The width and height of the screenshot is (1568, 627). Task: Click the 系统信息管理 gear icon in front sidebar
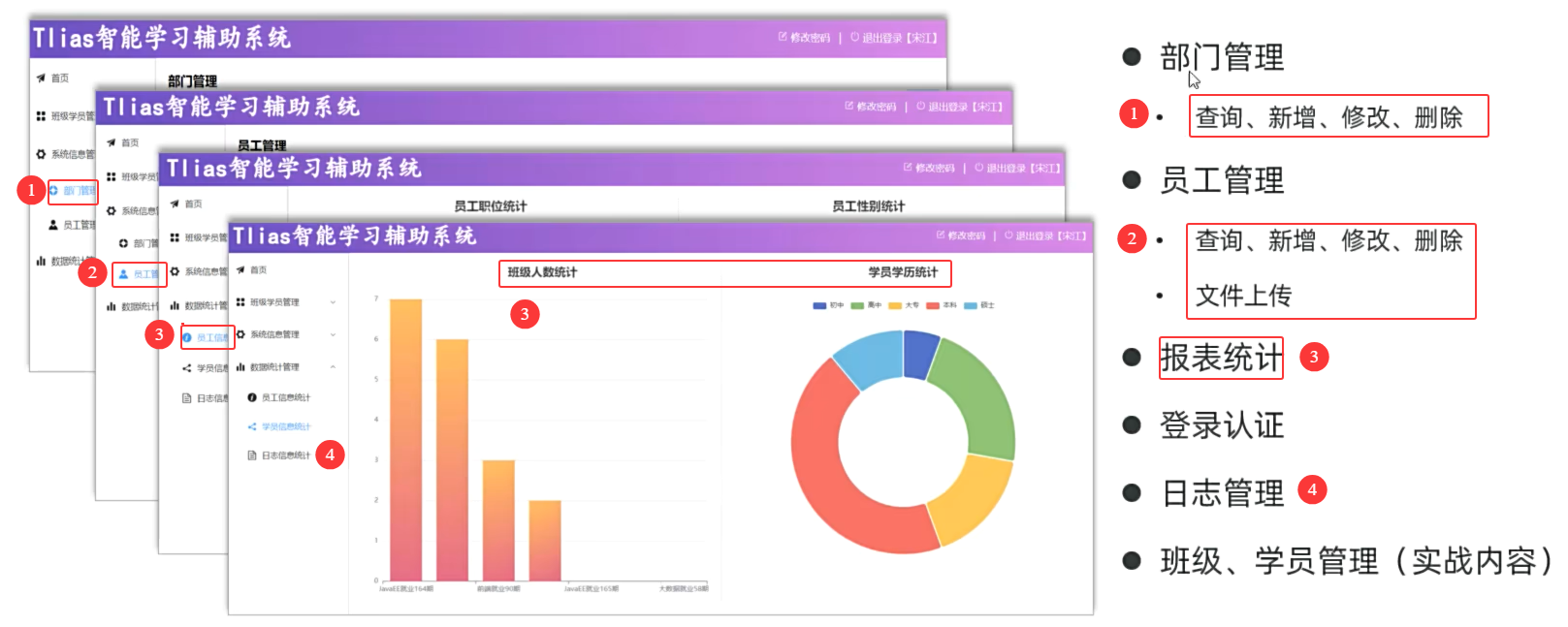coord(240,334)
